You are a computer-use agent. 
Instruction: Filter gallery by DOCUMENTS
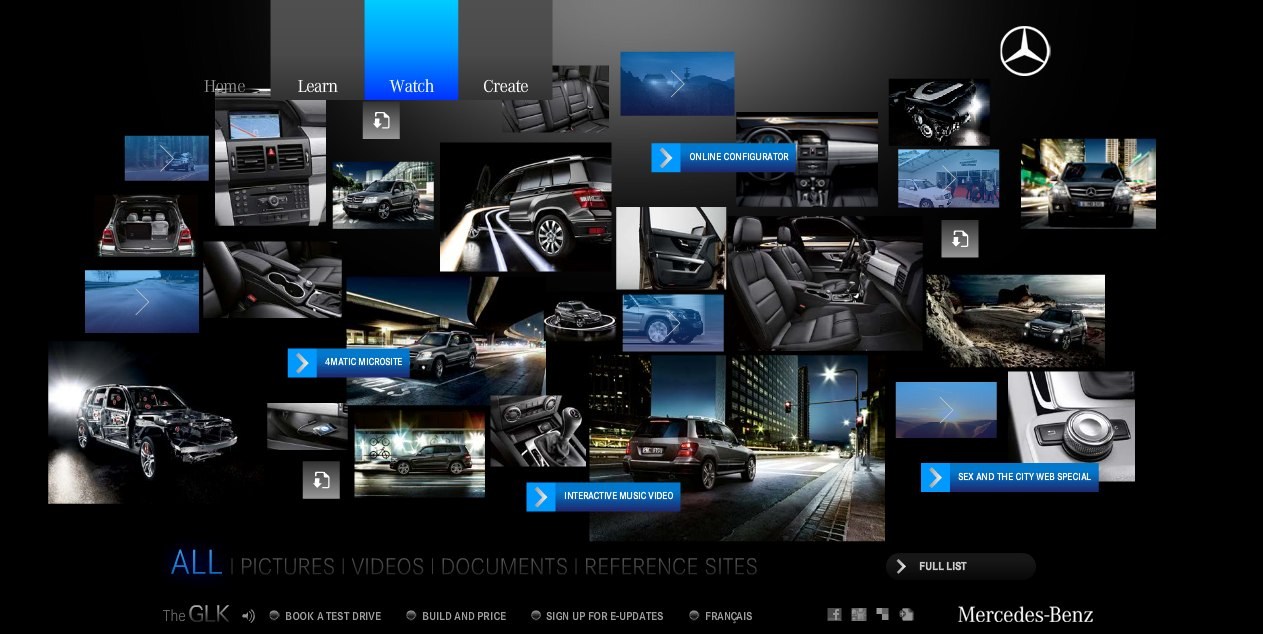coord(504,567)
